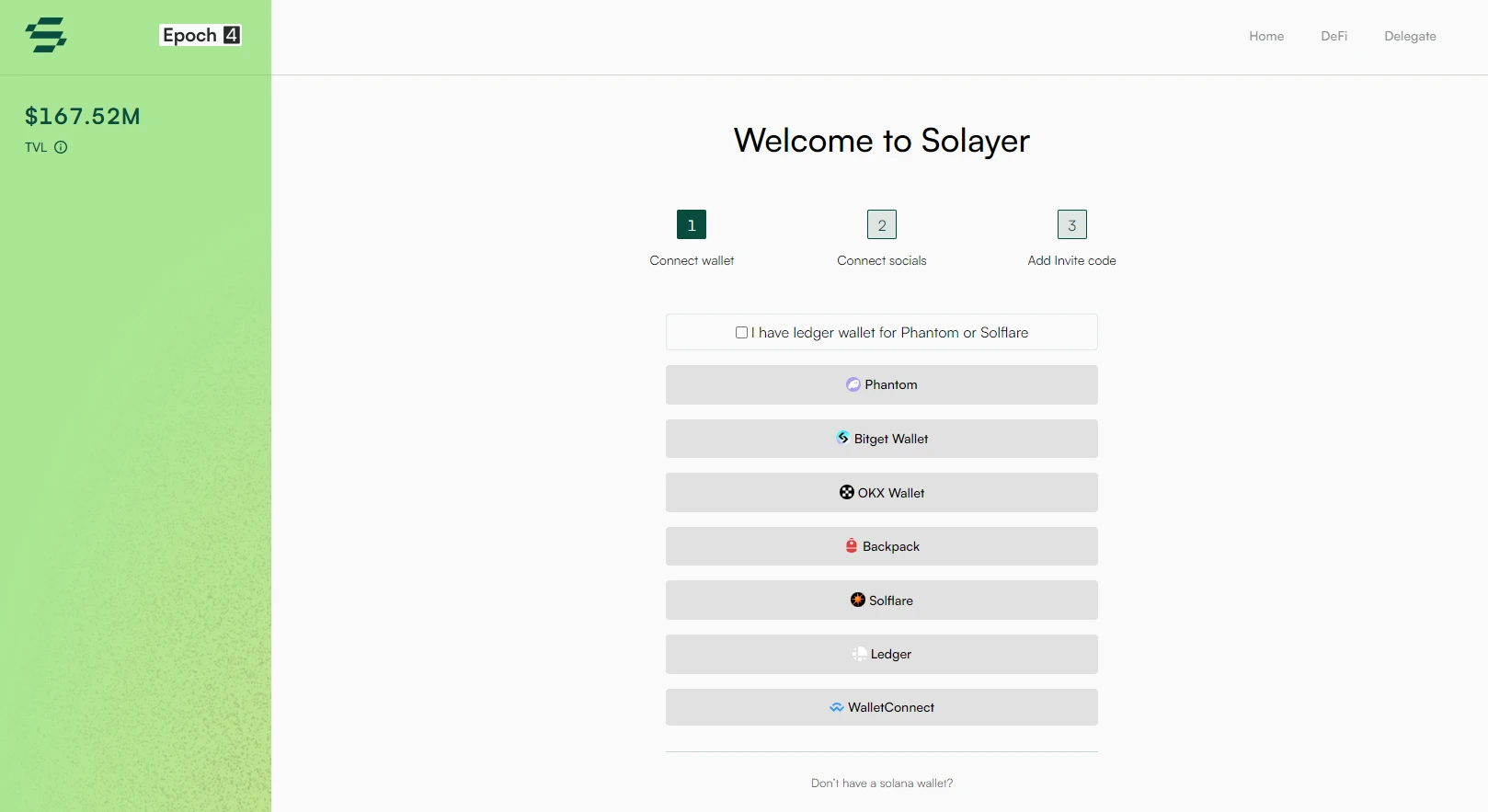The height and width of the screenshot is (812, 1488).
Task: Click the "Add Invite code" step label
Action: click(1072, 260)
